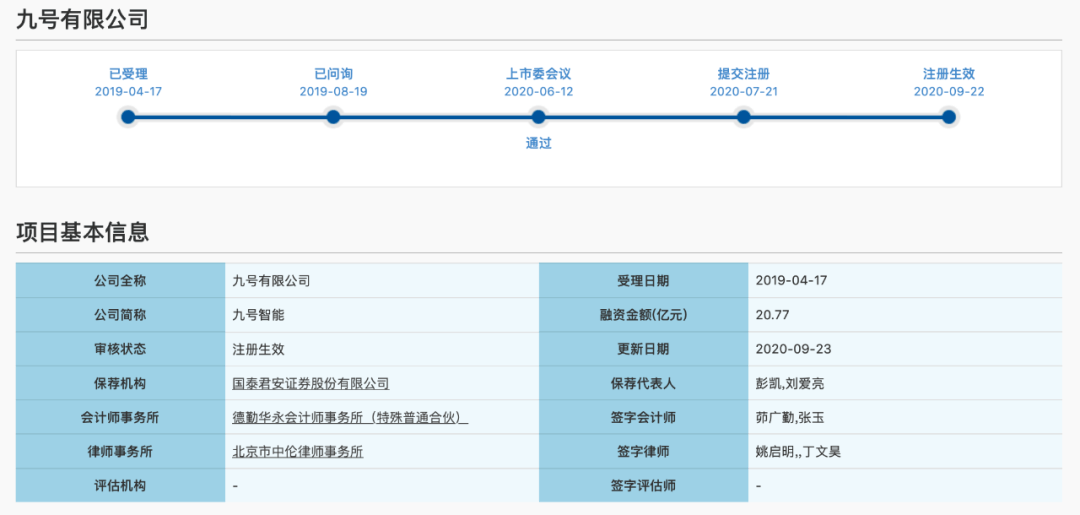Click the 已受理 stage label
The image size is (1080, 515).
click(128, 74)
